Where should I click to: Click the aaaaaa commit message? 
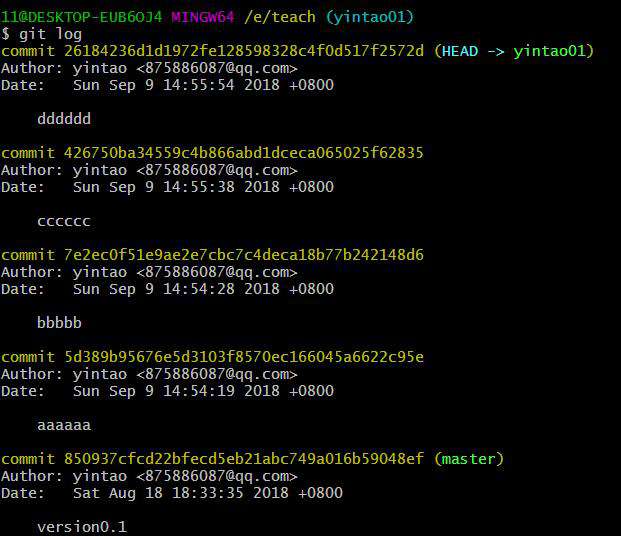(x=64, y=425)
